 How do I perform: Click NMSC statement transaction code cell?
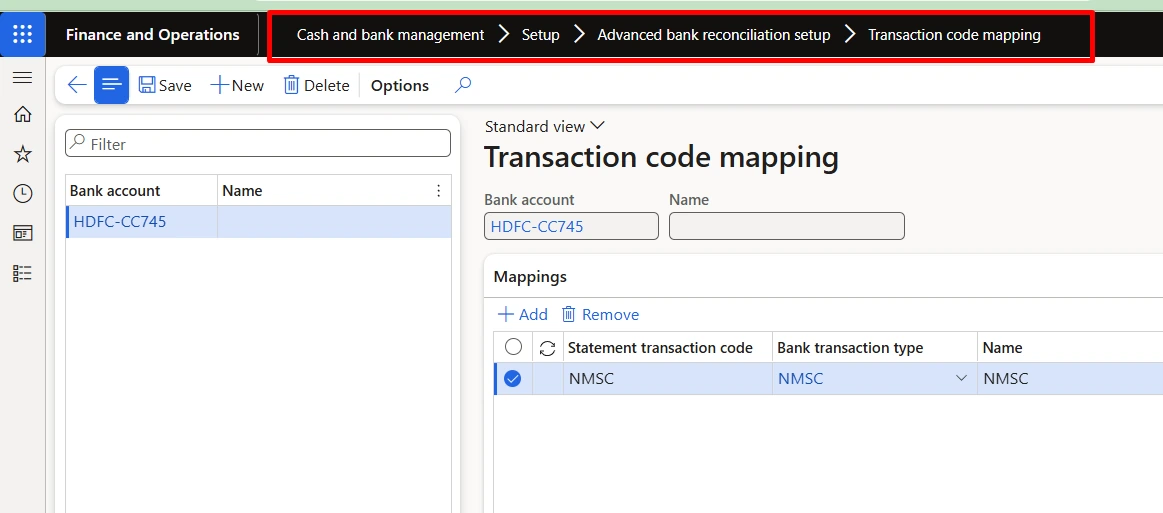point(668,379)
